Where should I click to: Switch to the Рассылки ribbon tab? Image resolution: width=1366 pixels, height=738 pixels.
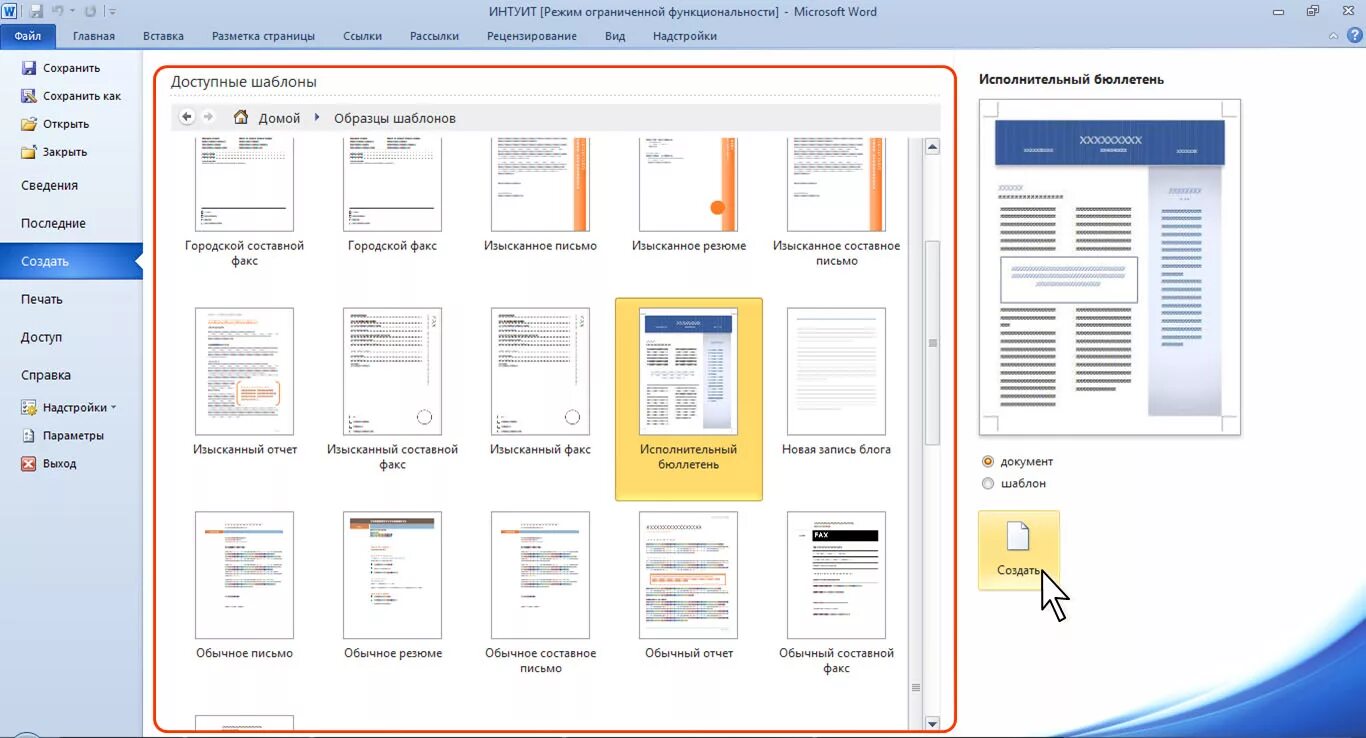click(x=434, y=36)
